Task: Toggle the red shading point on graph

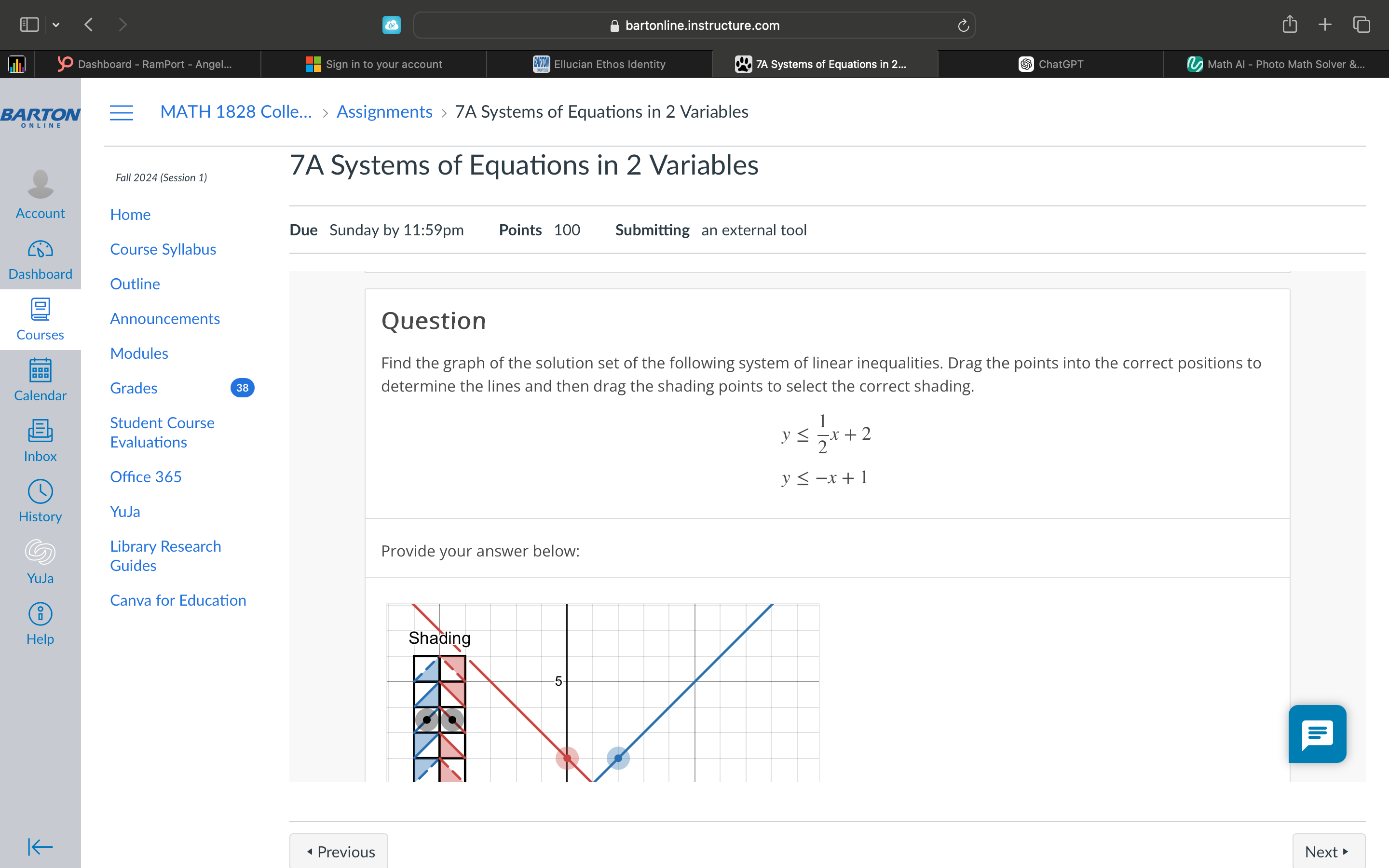Action: point(566,756)
